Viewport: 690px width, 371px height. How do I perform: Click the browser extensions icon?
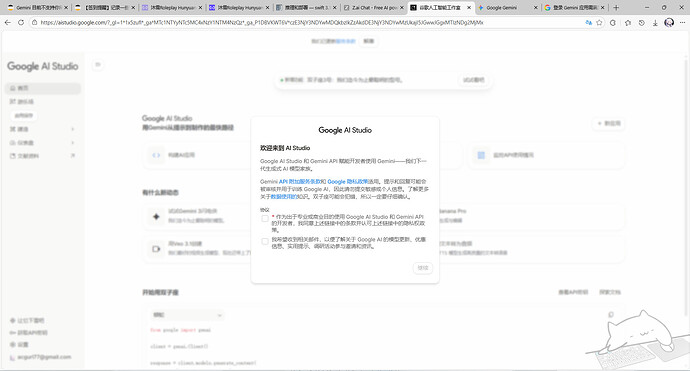click(613, 22)
